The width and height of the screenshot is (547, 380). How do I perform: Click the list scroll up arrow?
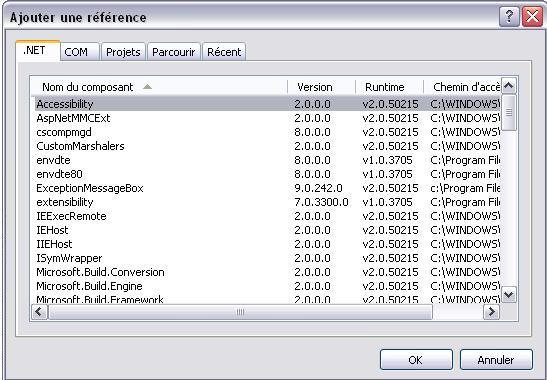509,85
